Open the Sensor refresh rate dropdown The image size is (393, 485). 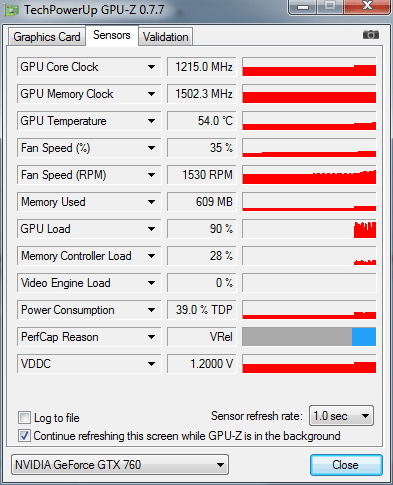(x=341, y=416)
